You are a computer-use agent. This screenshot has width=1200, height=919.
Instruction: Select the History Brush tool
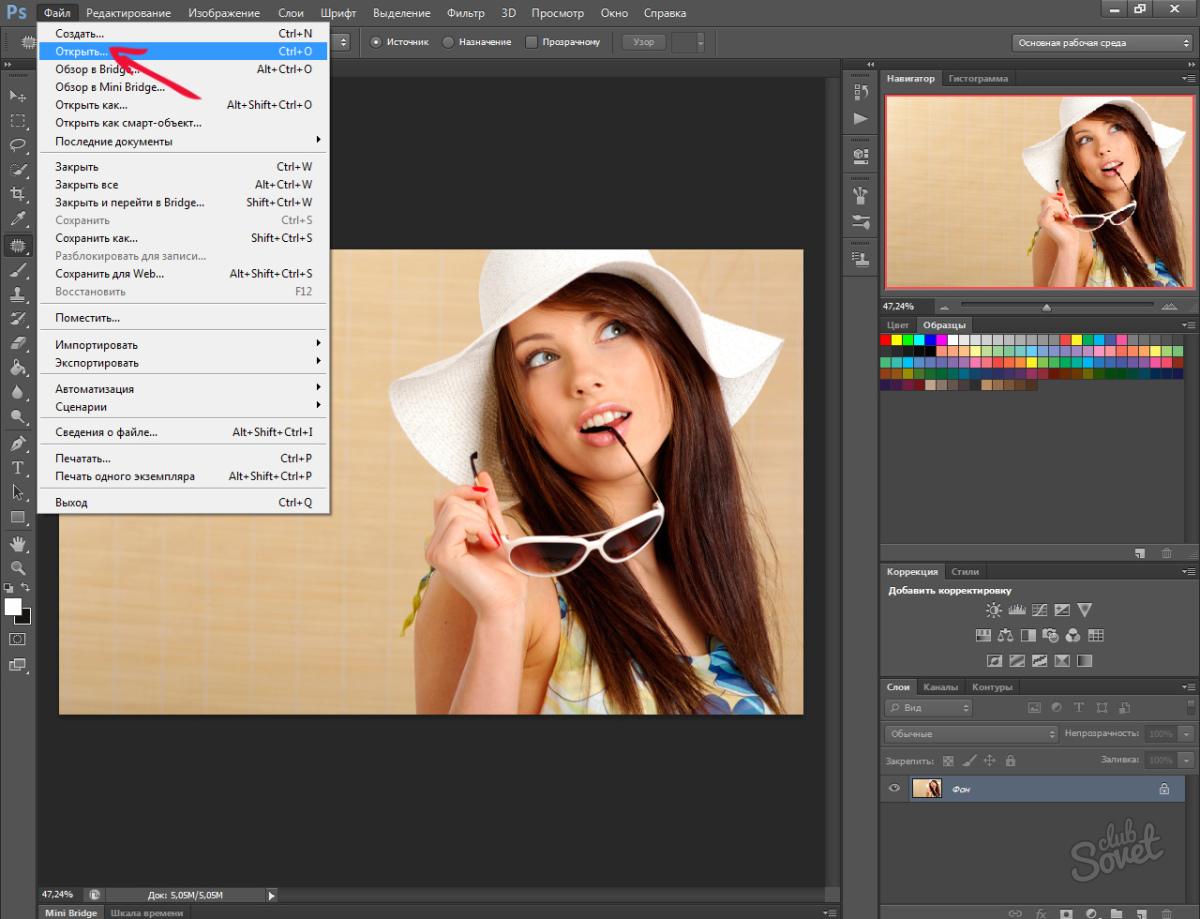tap(17, 319)
